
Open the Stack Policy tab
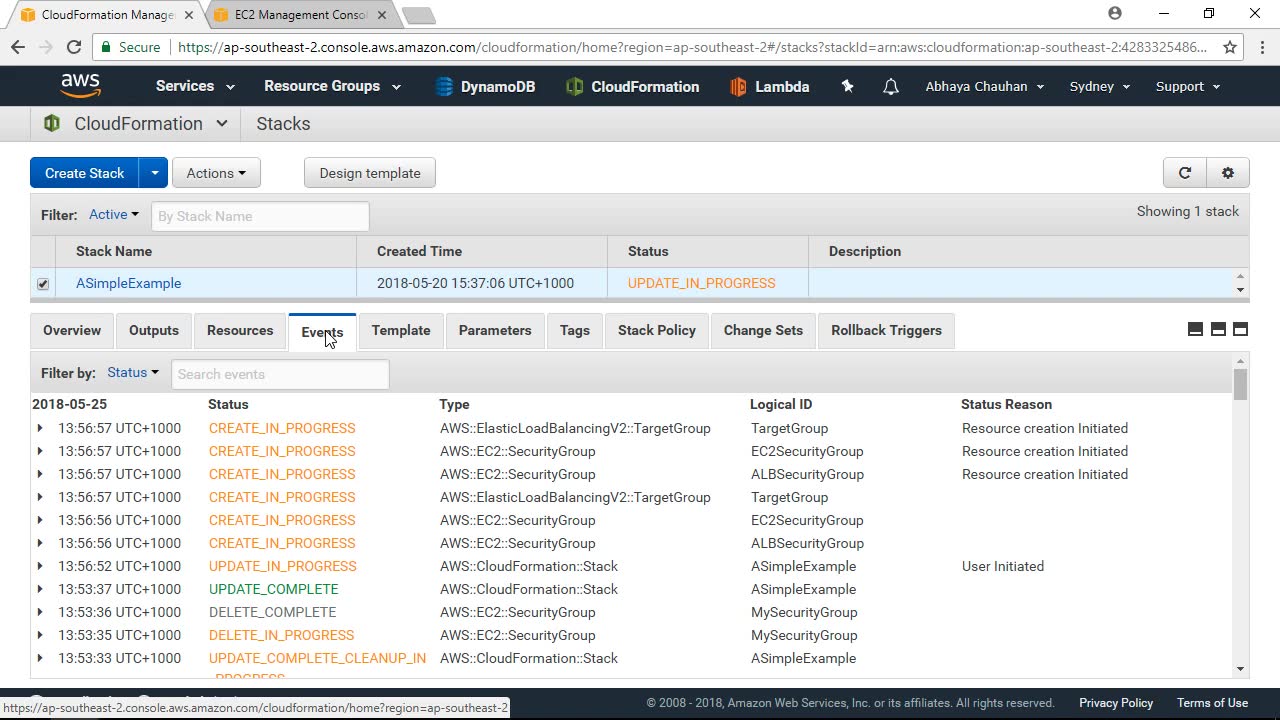coord(657,330)
